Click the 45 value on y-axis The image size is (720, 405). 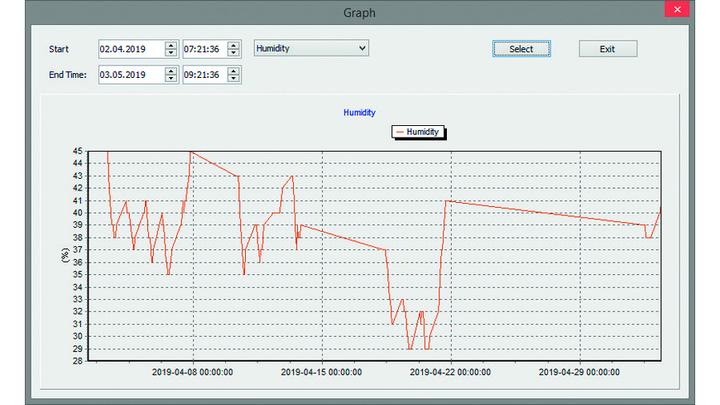click(78, 151)
